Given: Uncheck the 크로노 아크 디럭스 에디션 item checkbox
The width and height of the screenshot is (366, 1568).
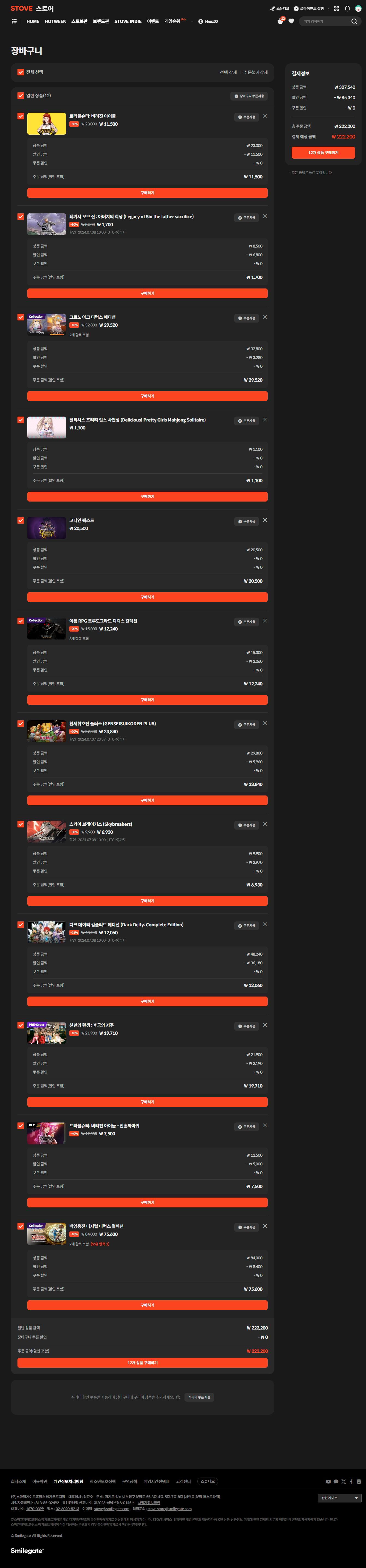Looking at the screenshot, I should [x=21, y=317].
